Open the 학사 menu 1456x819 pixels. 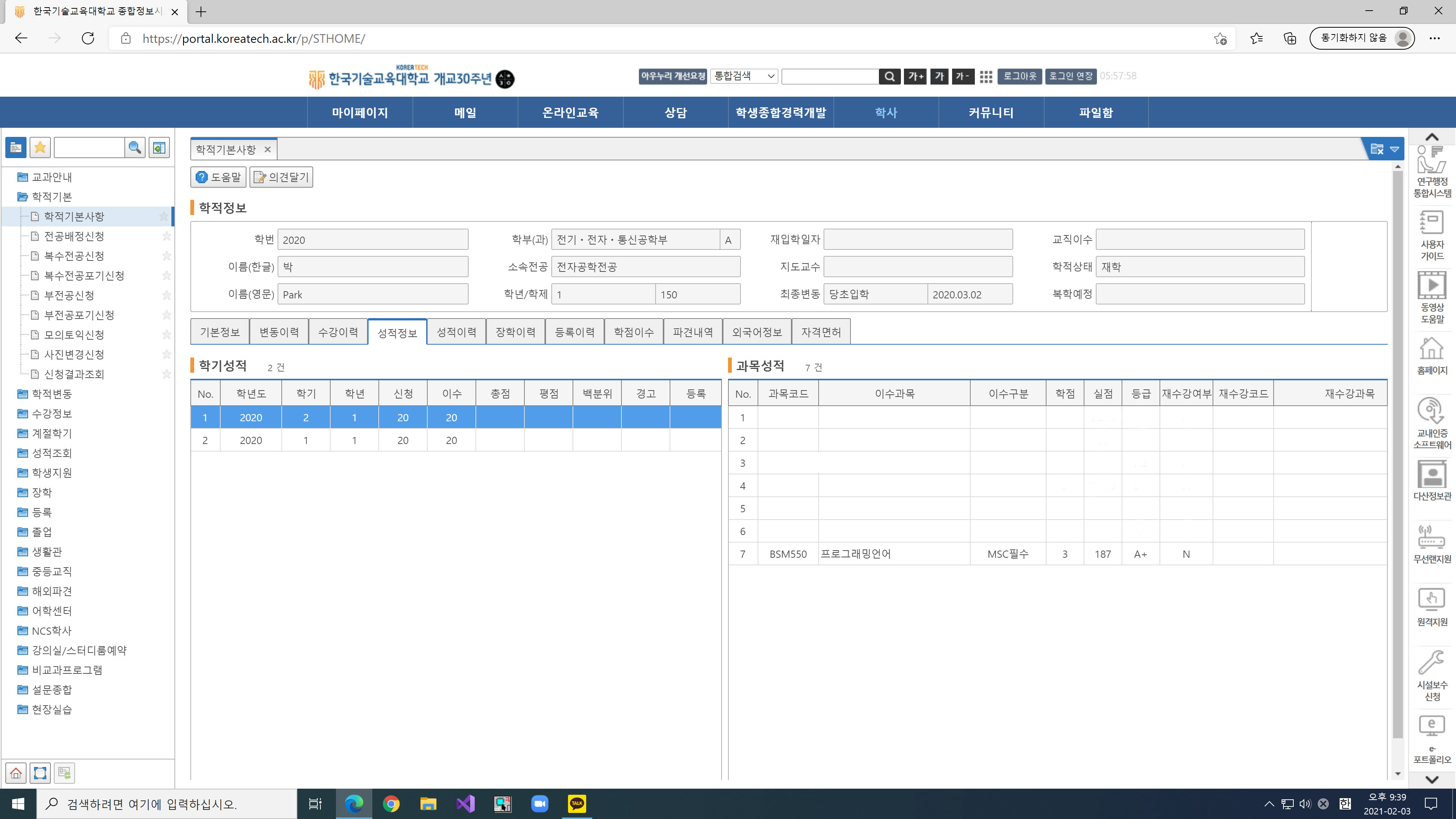click(x=886, y=113)
